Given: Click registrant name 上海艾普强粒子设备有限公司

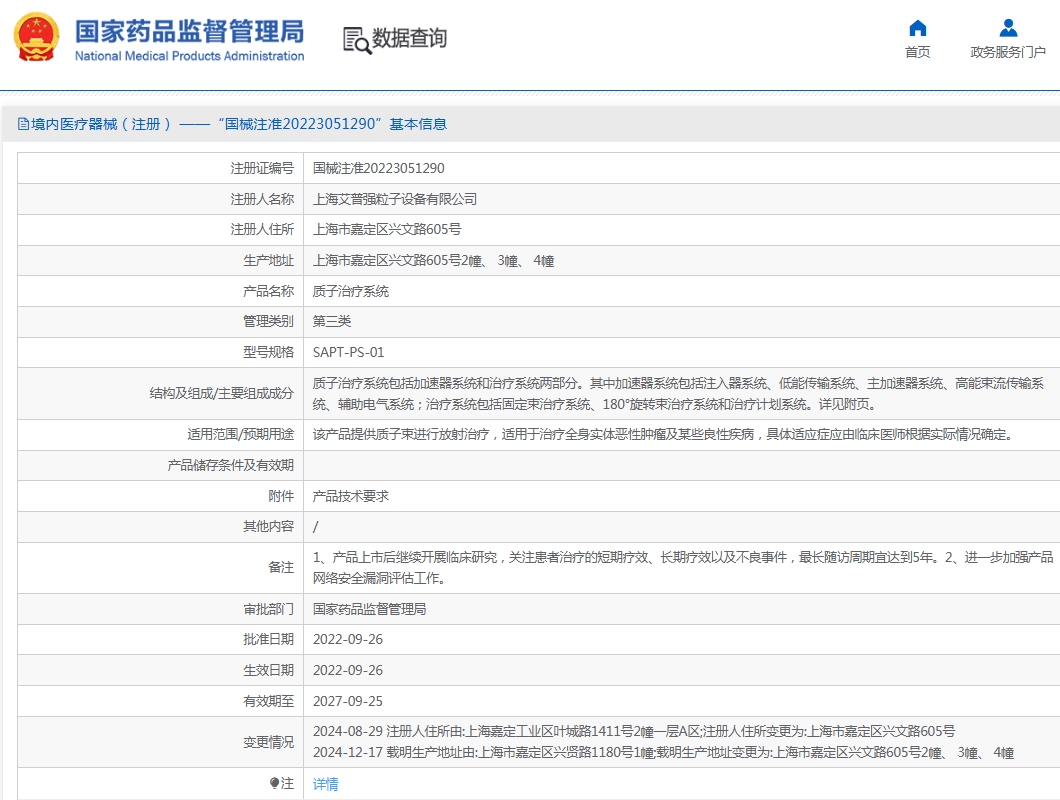Looking at the screenshot, I should pyautogui.click(x=395, y=199).
